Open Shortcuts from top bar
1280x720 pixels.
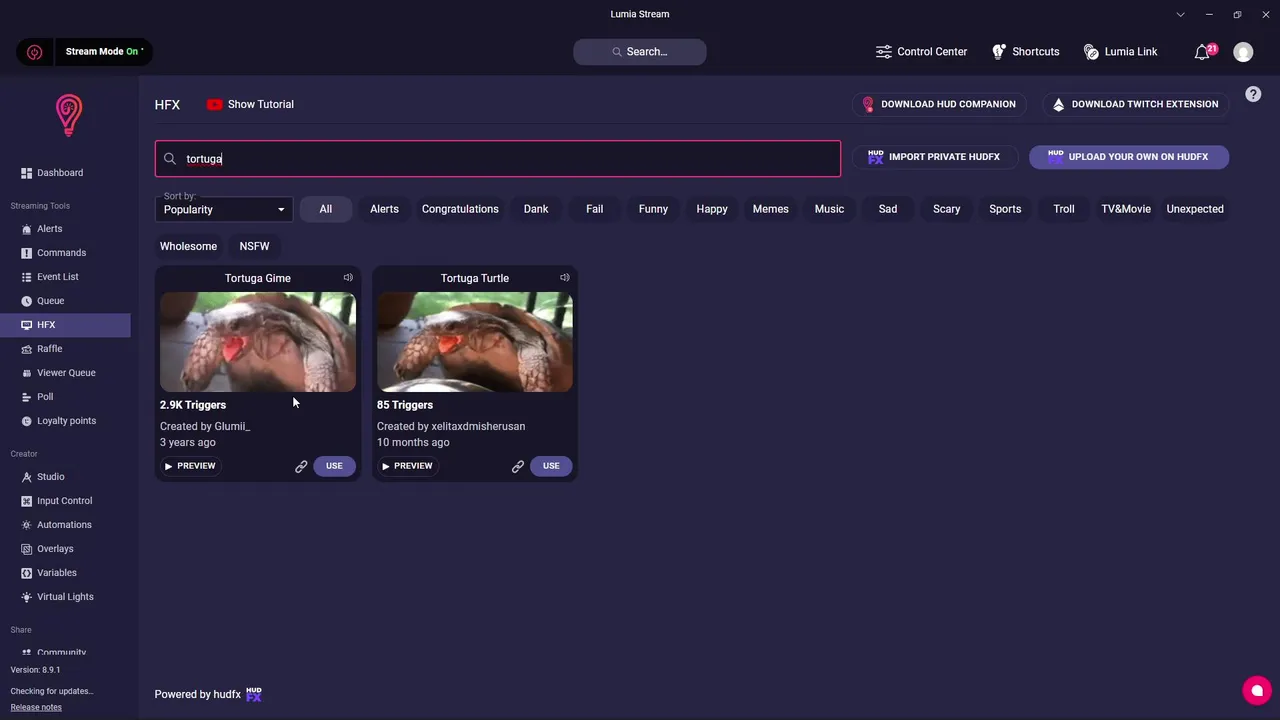pyautogui.click(x=1025, y=52)
